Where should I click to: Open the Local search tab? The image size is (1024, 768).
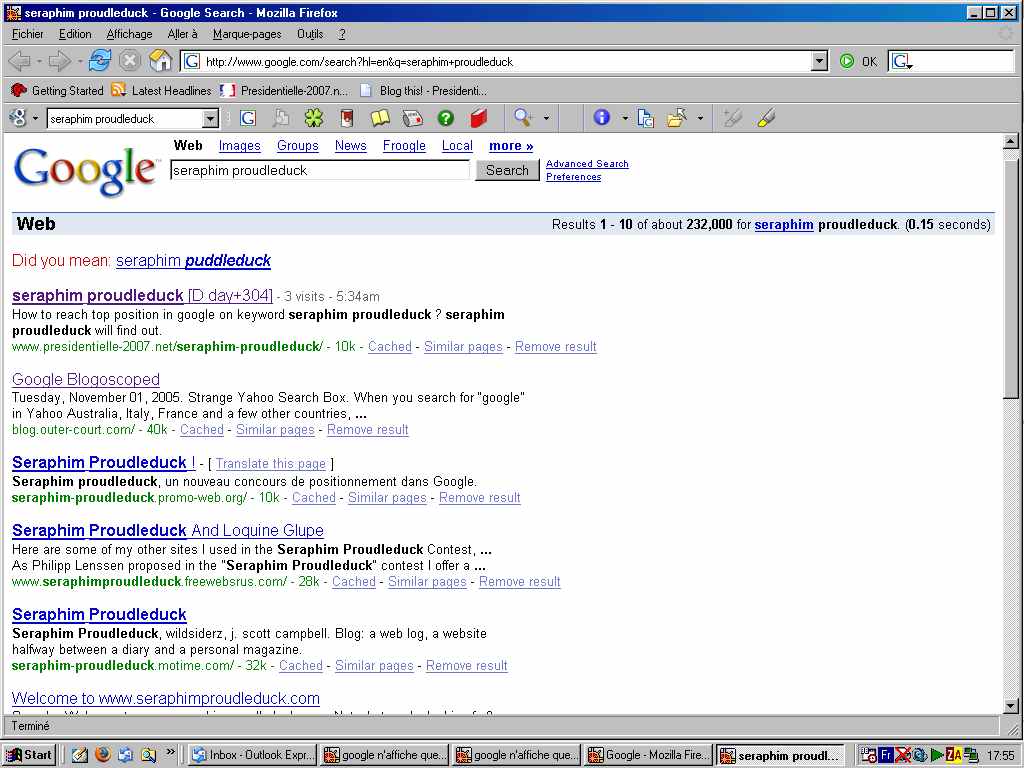point(457,146)
